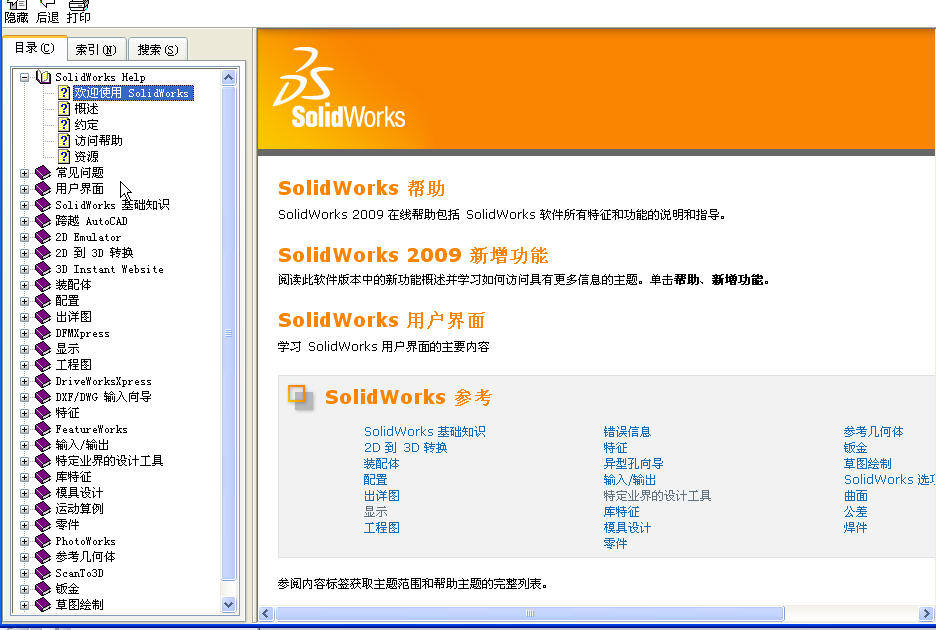Click the 模具设计 book icon in tree
Viewport: 936px width, 630px height.
pyautogui.click(x=43, y=493)
